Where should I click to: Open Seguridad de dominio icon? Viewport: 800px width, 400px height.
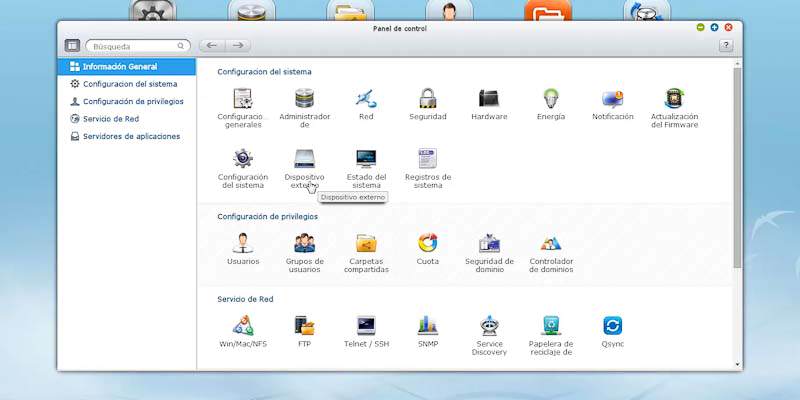(x=489, y=243)
